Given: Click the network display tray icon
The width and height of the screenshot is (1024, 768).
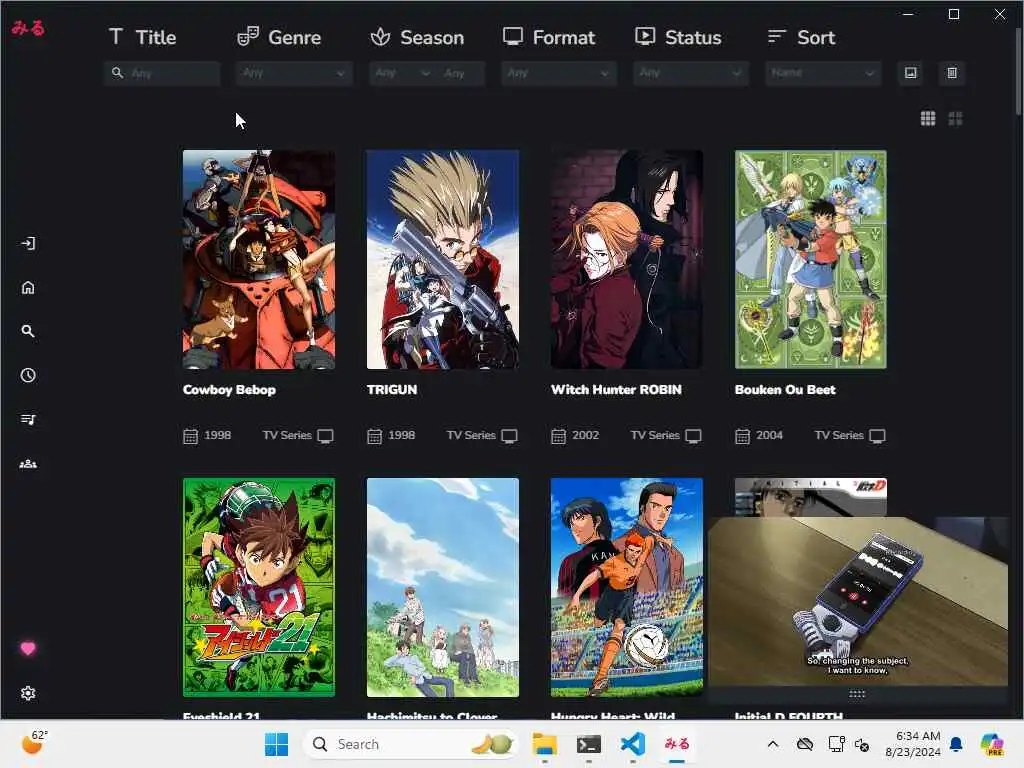Looking at the screenshot, I should 836,744.
